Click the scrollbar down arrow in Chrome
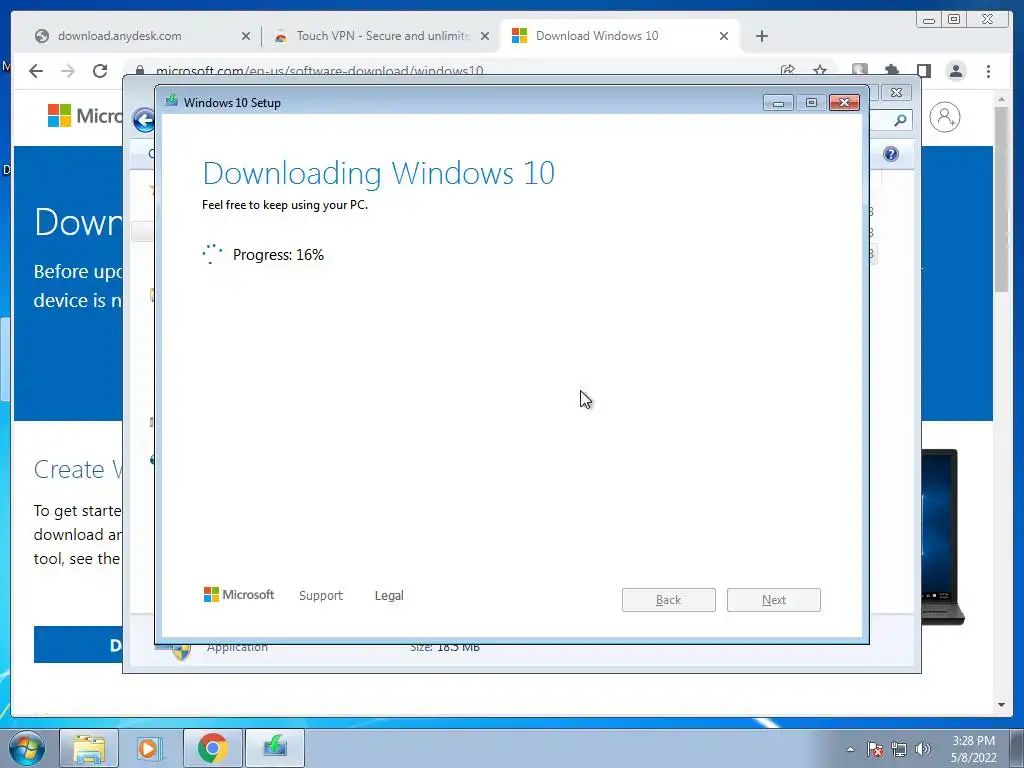Screen dimensions: 1024x768 [x=1002, y=705]
